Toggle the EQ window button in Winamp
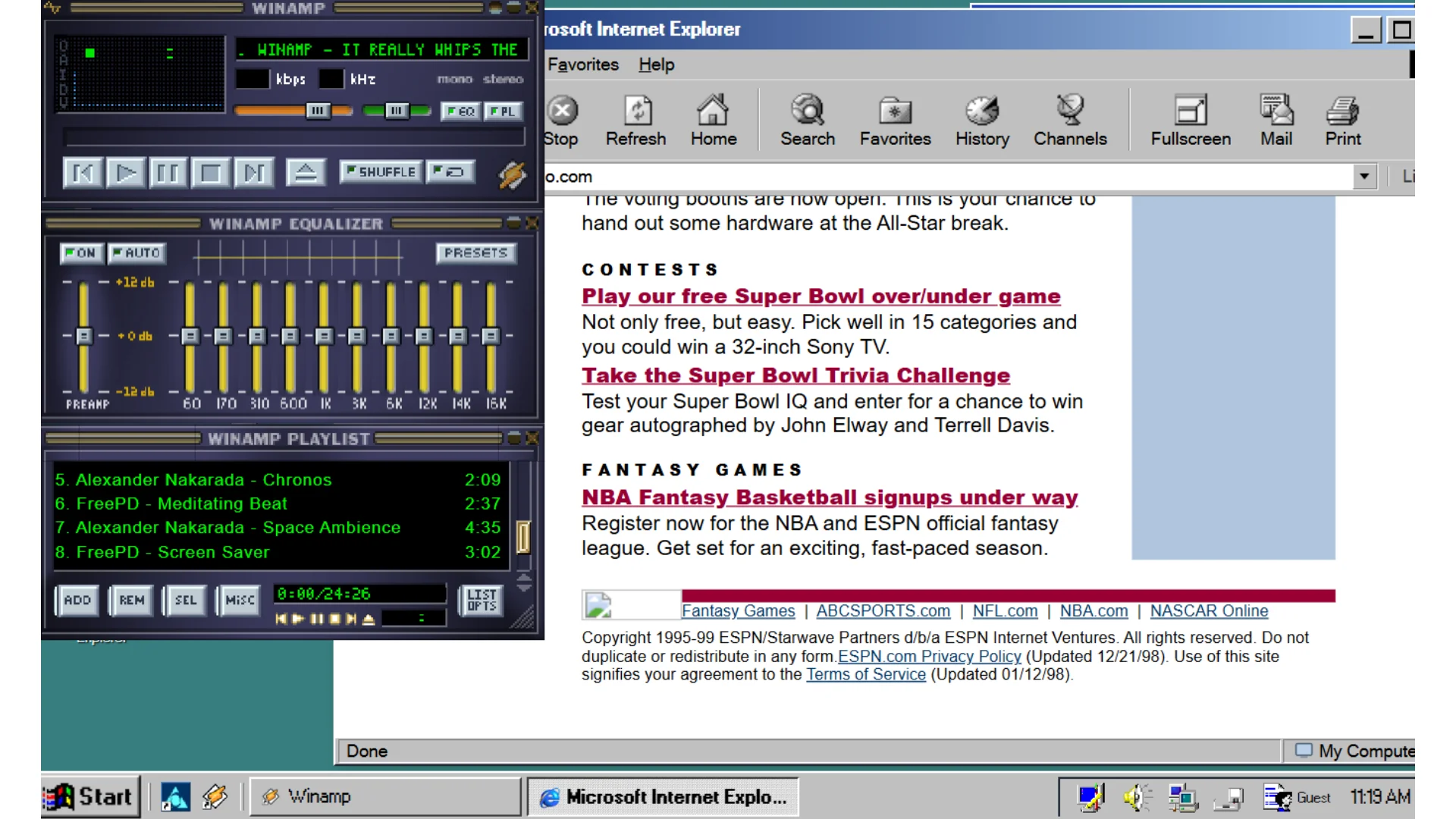1456x819 pixels. point(460,111)
